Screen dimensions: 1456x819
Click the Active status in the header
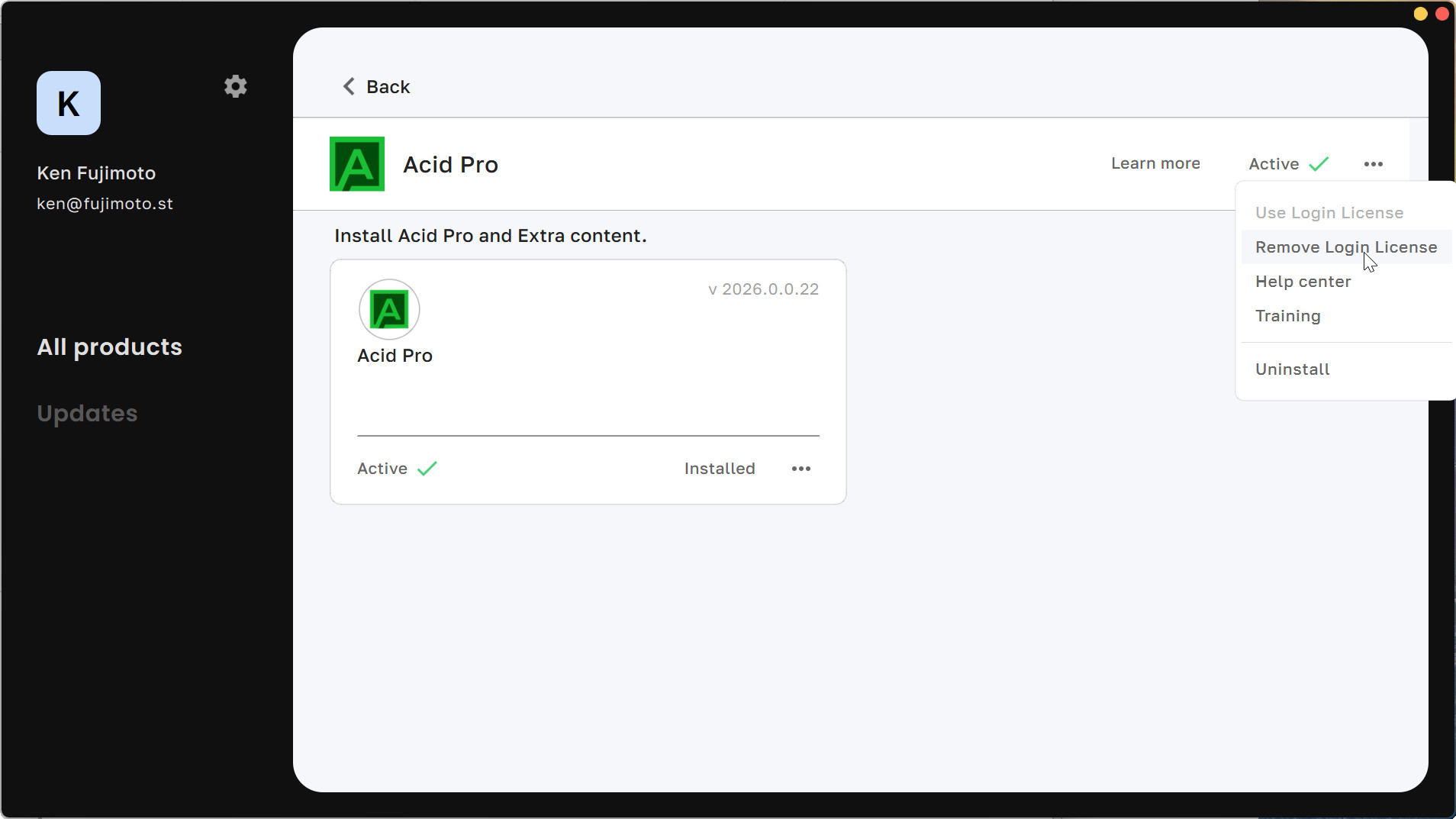(x=1274, y=164)
